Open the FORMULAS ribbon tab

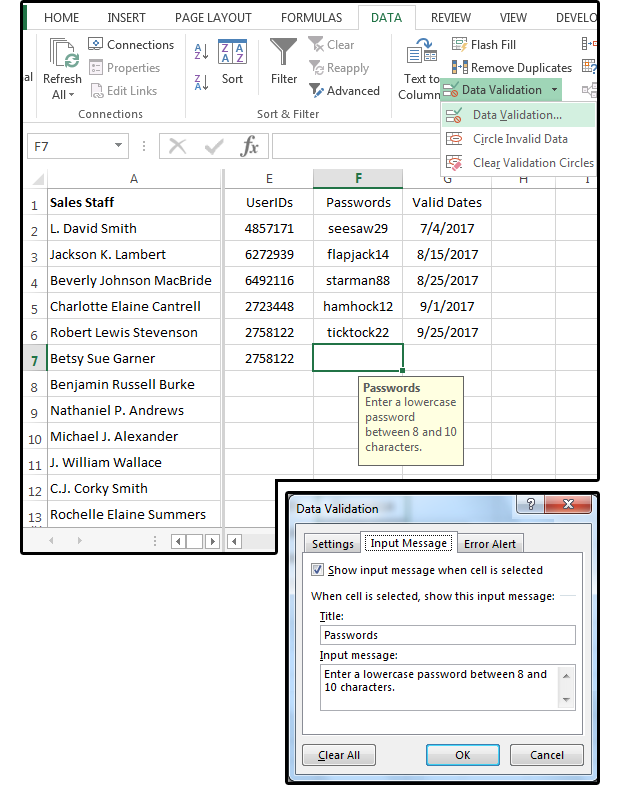[x=312, y=18]
